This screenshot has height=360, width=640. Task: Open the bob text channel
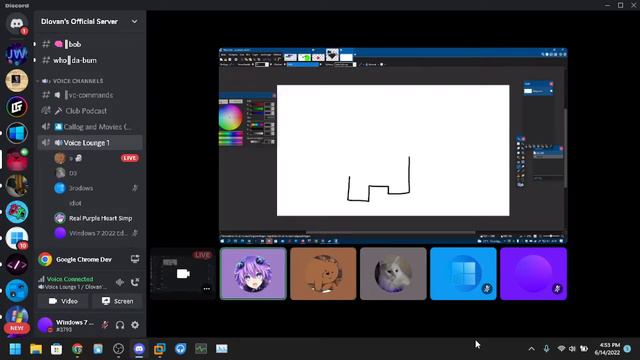pyautogui.click(x=89, y=44)
